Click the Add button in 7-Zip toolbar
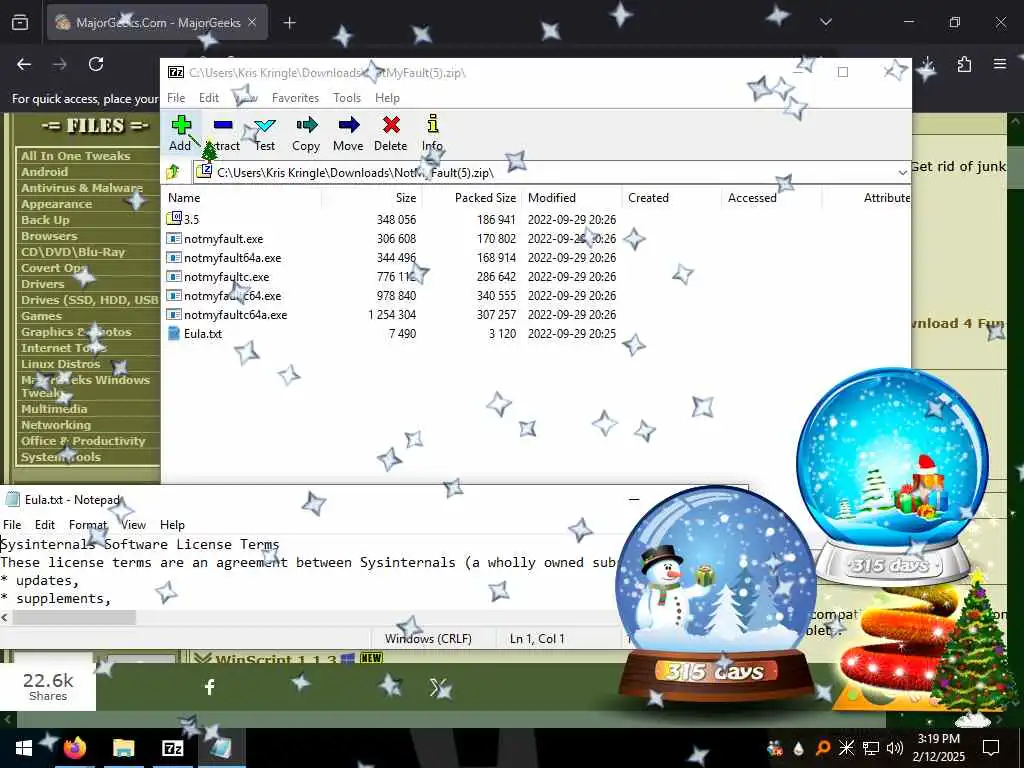 (x=181, y=133)
